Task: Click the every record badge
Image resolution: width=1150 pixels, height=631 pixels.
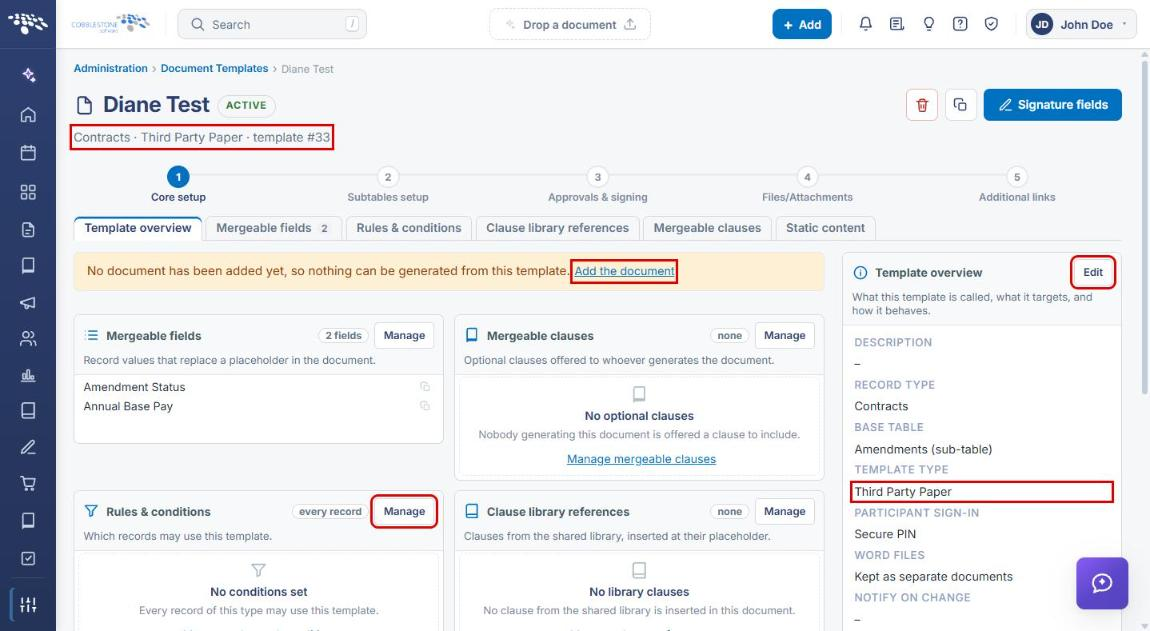Action: (330, 511)
